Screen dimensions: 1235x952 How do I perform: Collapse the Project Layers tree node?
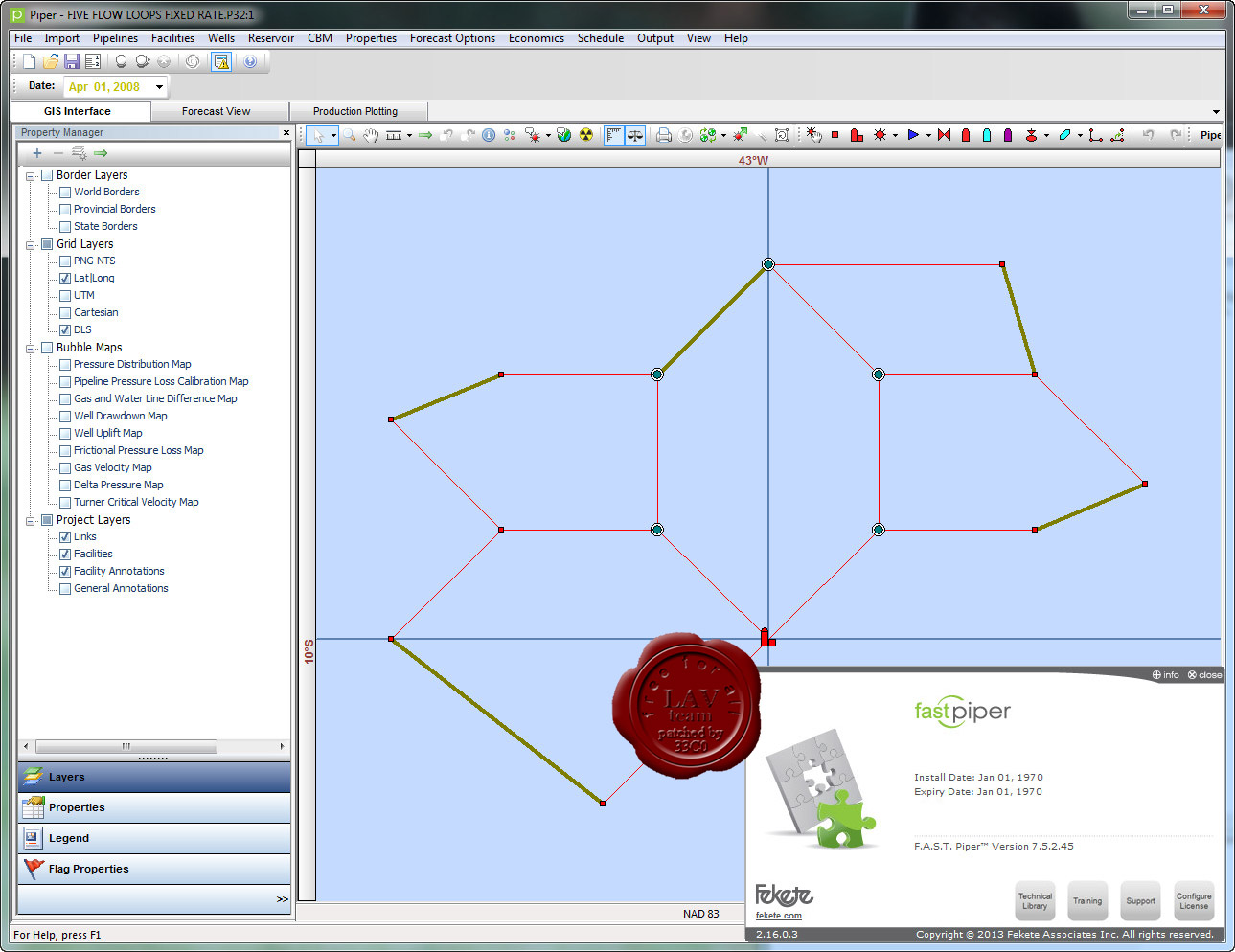point(31,521)
